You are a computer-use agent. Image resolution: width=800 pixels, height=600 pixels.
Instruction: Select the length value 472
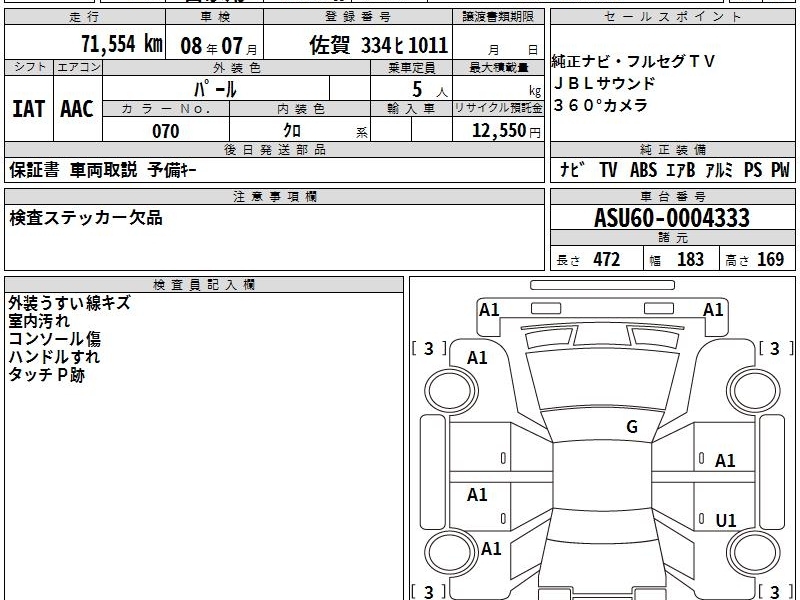(607, 260)
